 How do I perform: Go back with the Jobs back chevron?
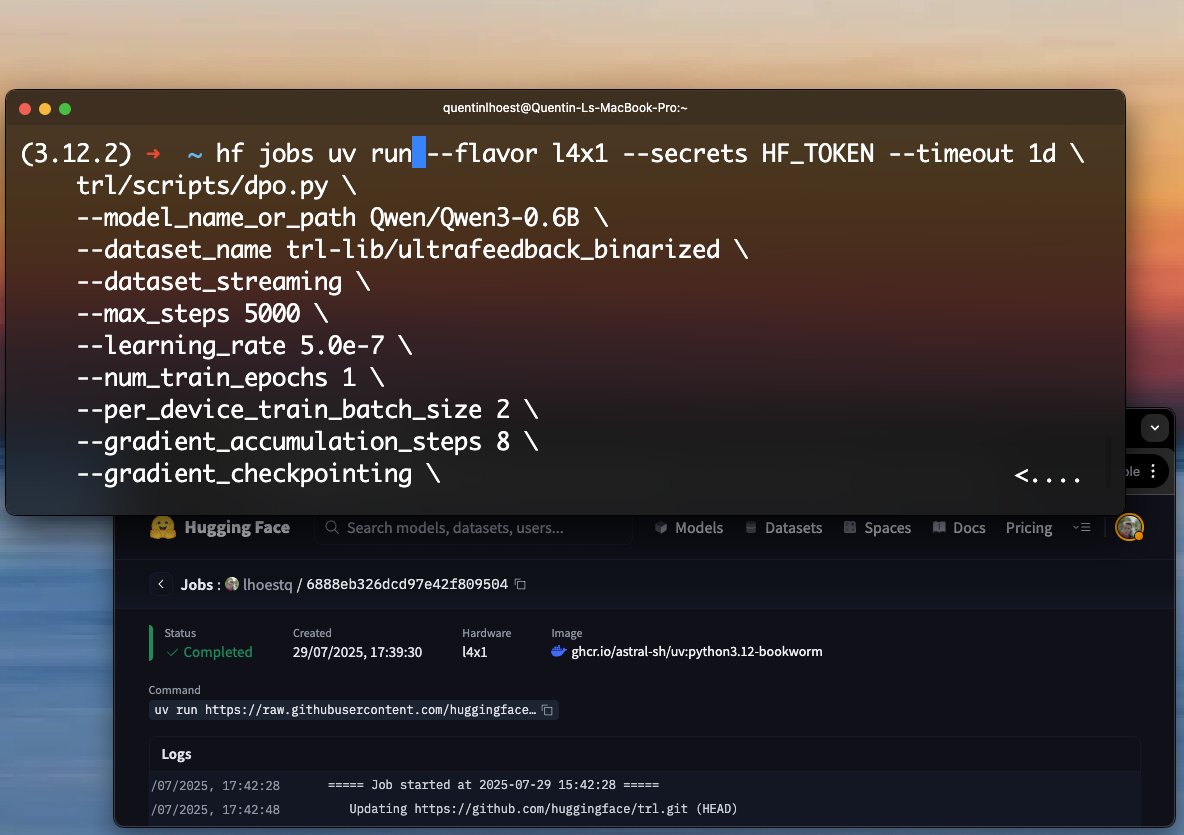click(161, 584)
